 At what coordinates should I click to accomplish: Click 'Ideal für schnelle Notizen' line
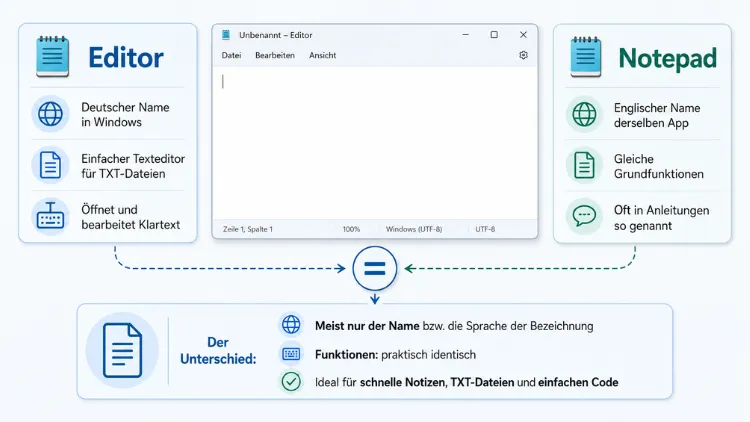click(x=466, y=382)
